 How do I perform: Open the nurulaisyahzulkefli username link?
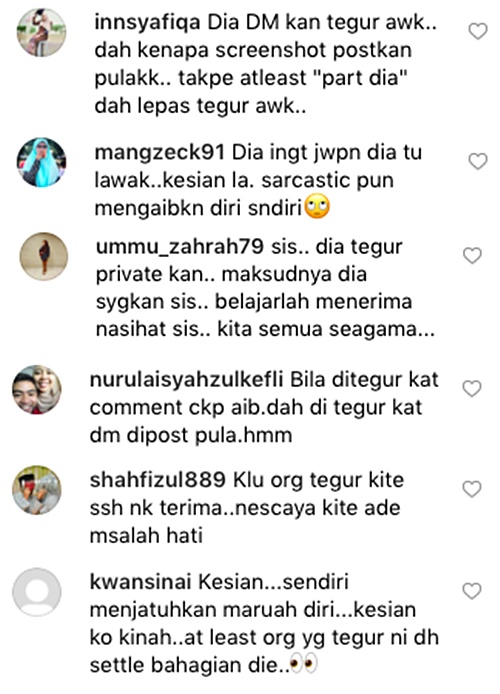tap(186, 380)
